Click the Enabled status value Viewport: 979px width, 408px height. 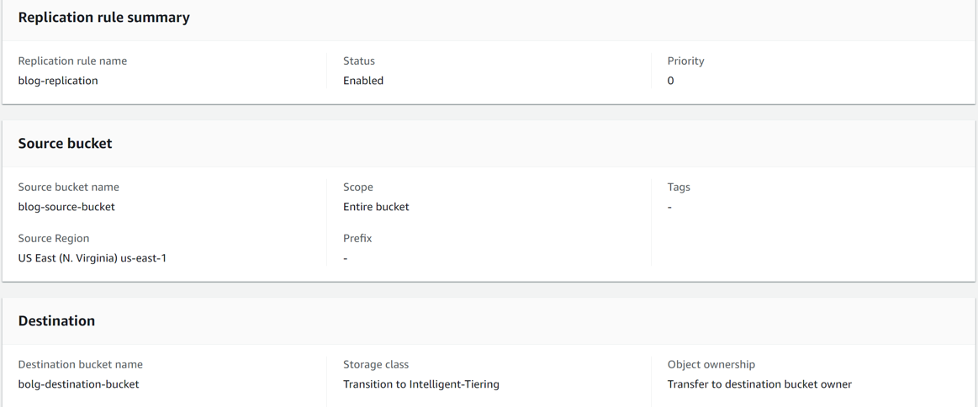tap(363, 81)
